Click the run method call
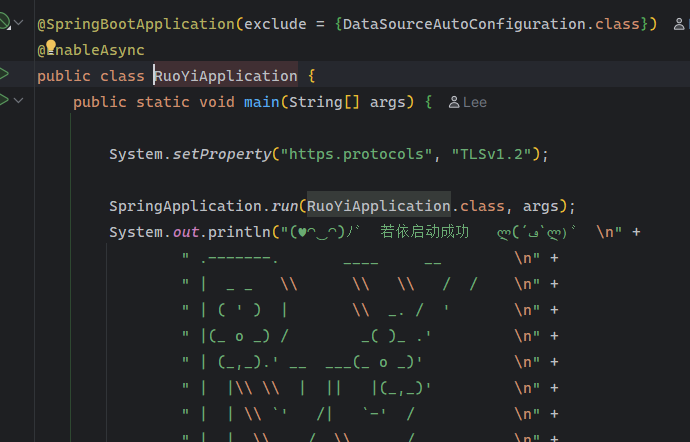This screenshot has height=442, width=690. 284,206
